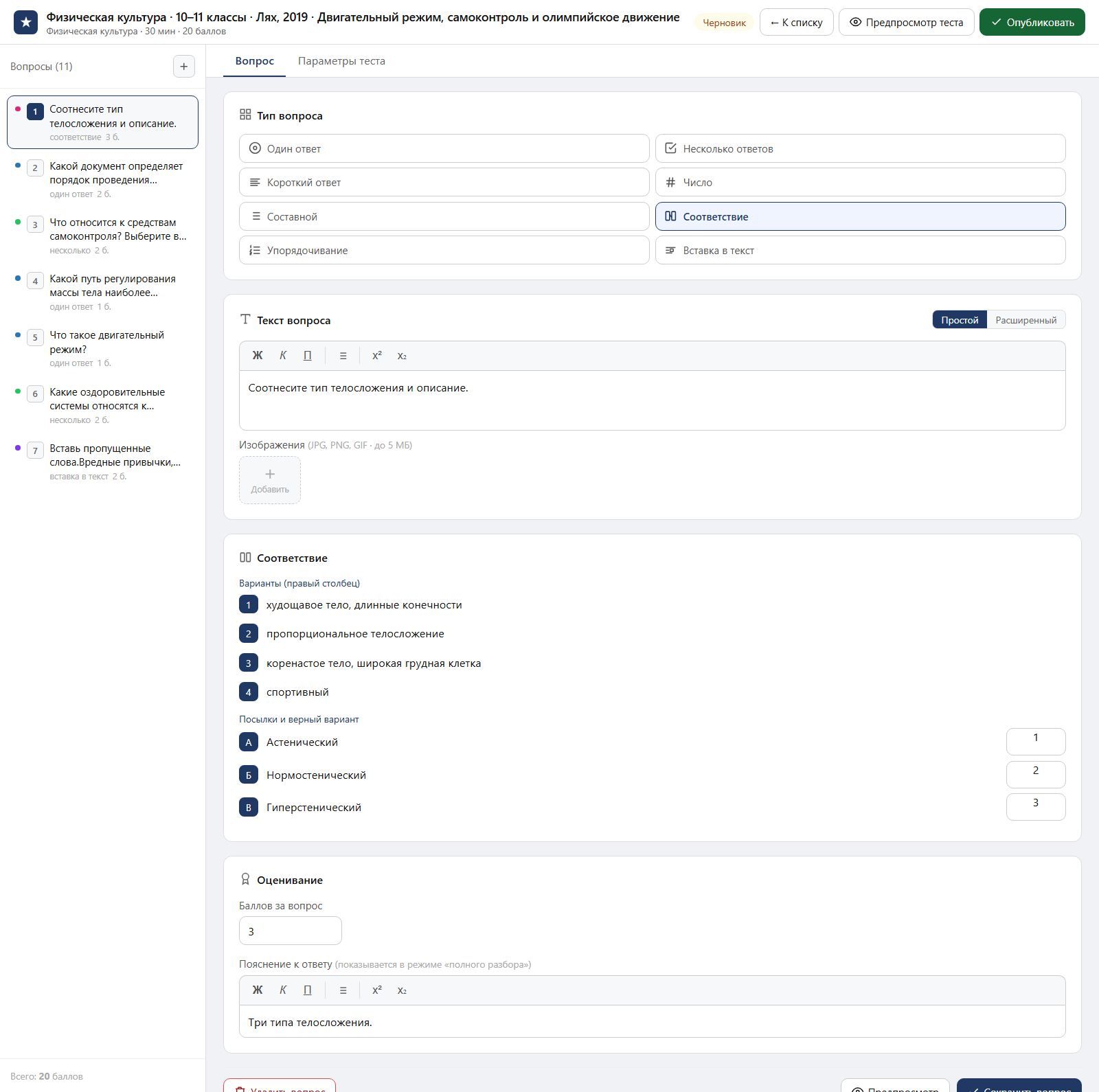Apply bold in question text toolbar
The height and width of the screenshot is (1092, 1099).
pyautogui.click(x=258, y=356)
